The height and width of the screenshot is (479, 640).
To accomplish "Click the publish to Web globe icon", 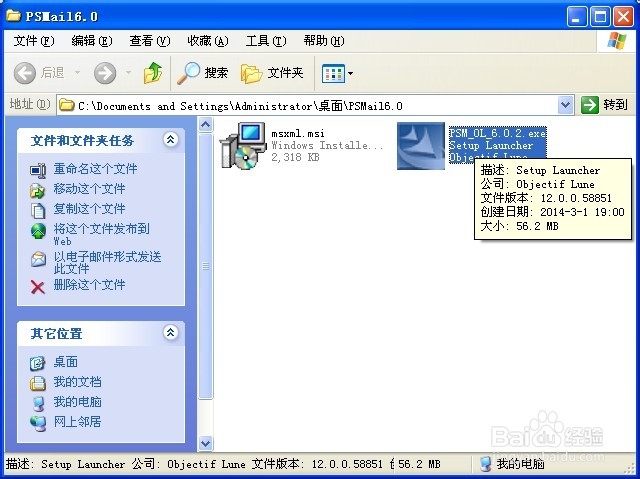I will [38, 231].
